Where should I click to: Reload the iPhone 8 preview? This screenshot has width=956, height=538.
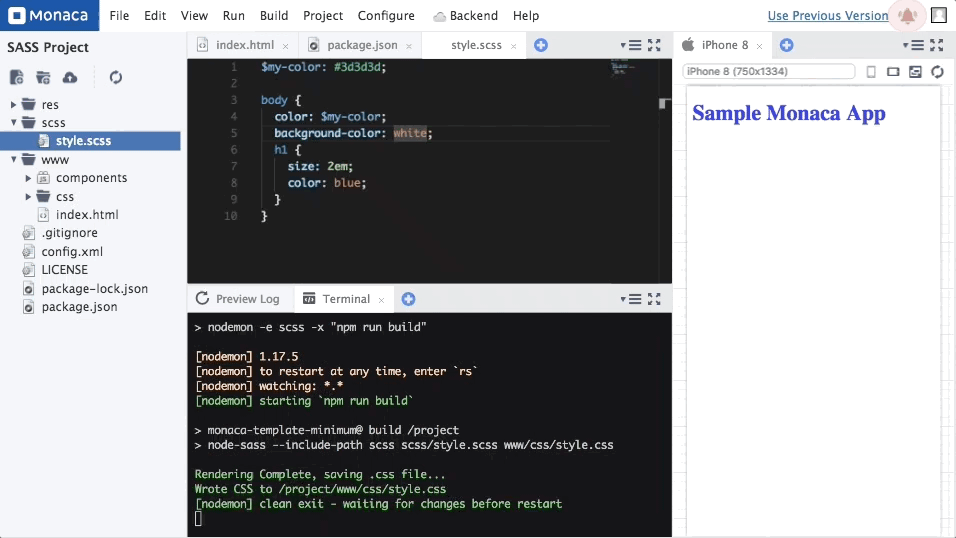938,72
